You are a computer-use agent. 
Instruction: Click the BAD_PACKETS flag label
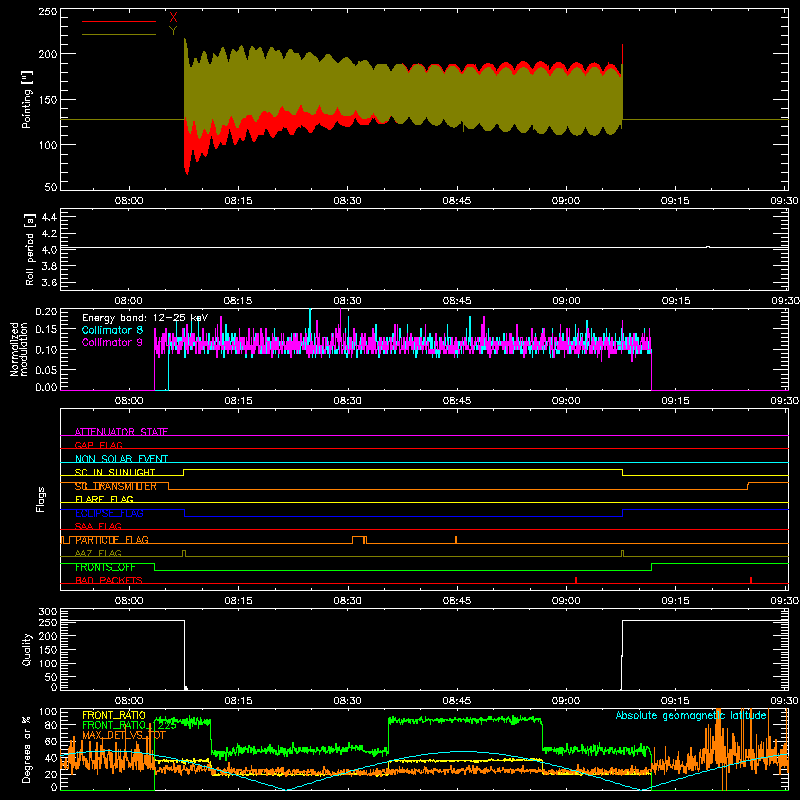109,581
